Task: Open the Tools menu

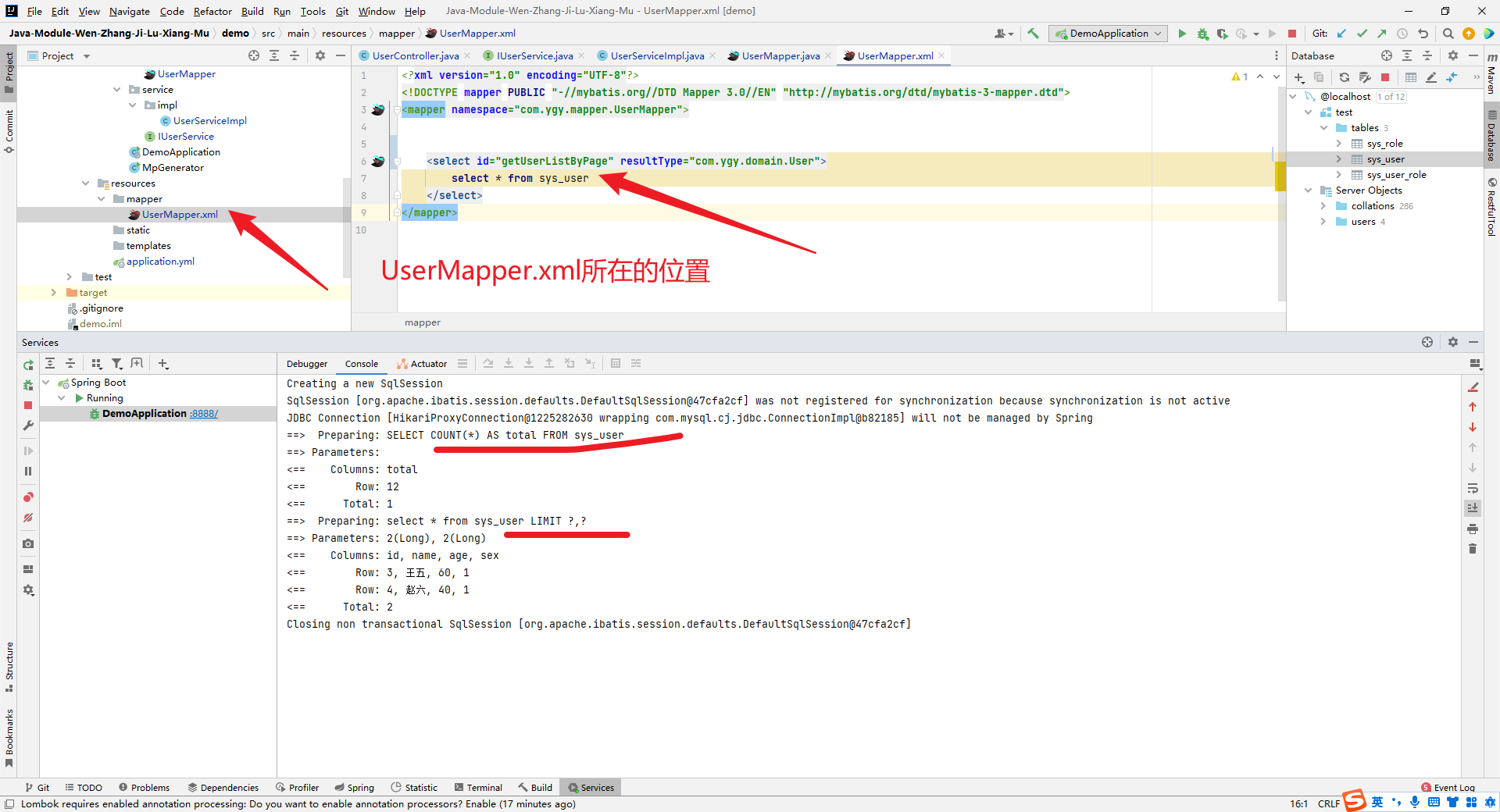Action: point(312,11)
